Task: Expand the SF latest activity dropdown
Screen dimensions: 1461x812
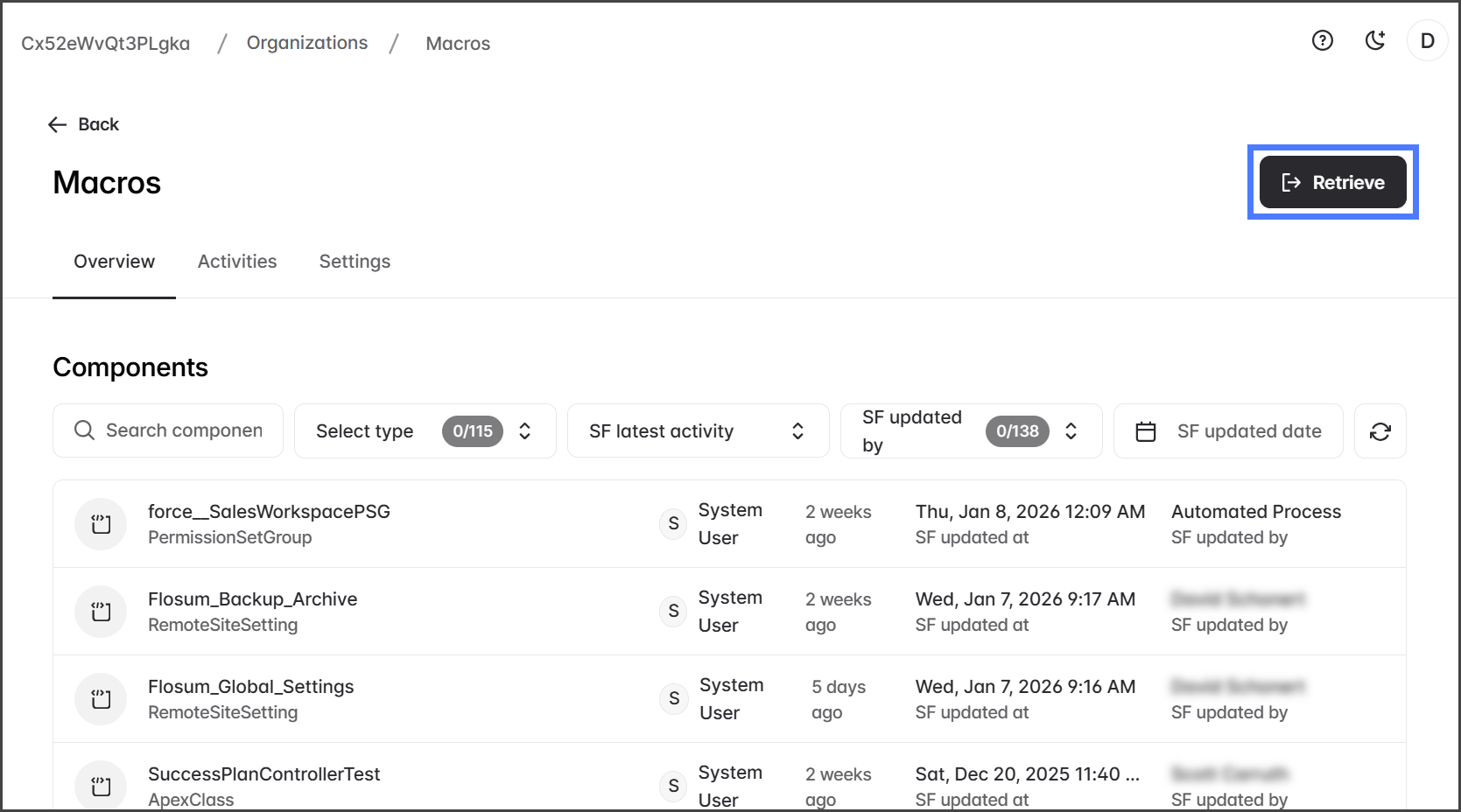Action: pyautogui.click(x=697, y=431)
